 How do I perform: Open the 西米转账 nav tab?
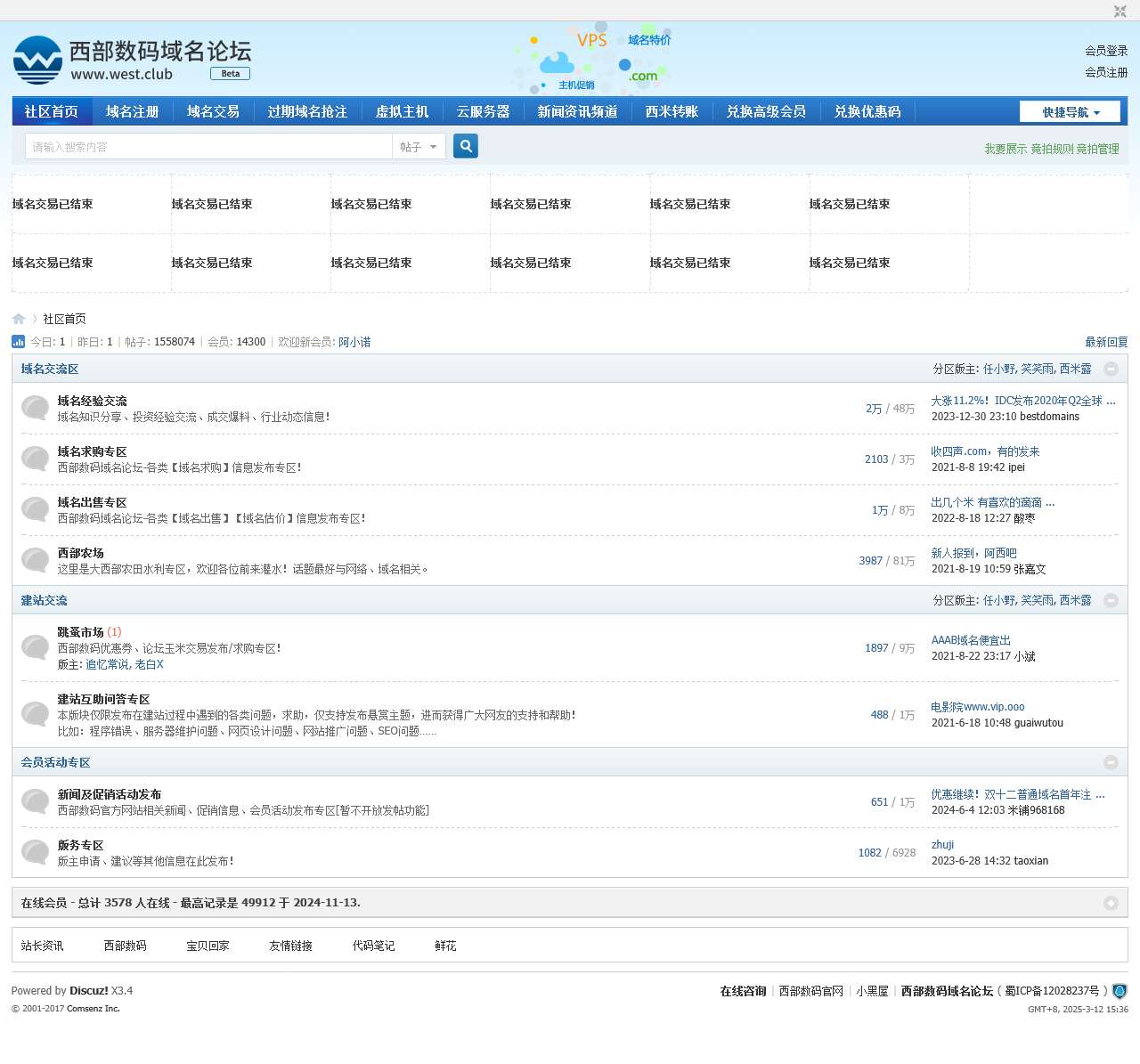click(672, 111)
